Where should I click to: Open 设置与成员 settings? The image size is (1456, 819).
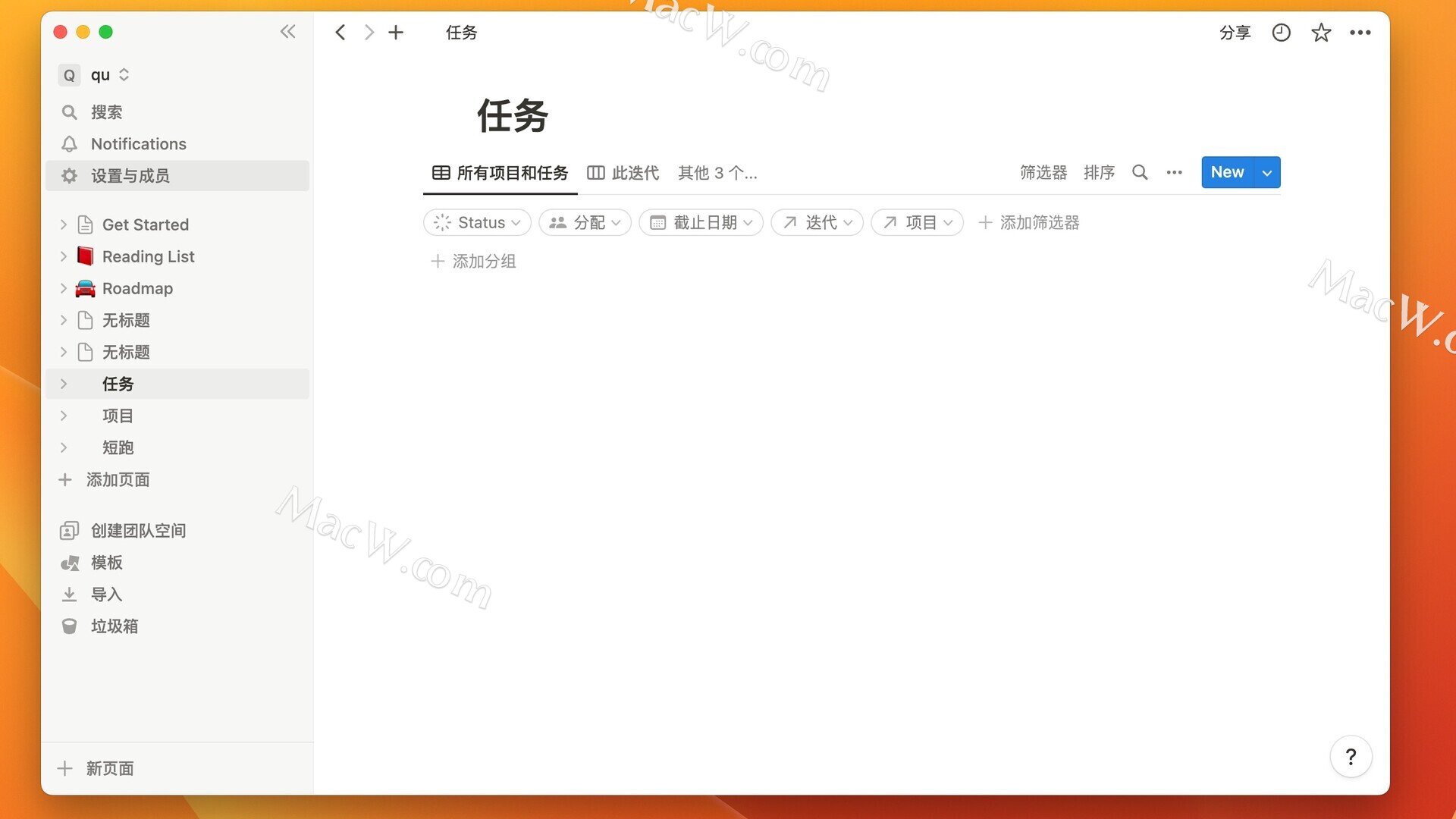point(177,176)
